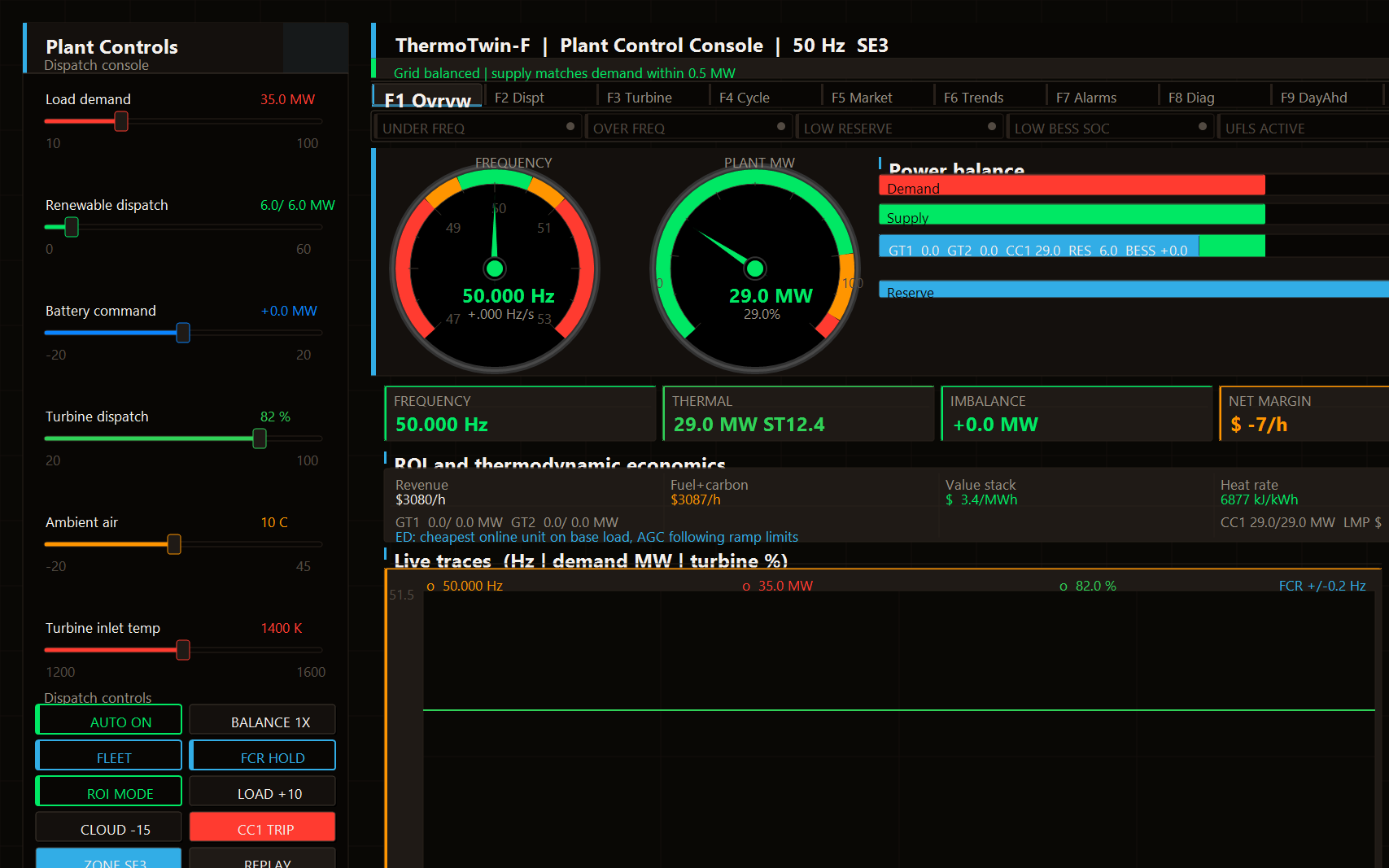Open the F8 Diag tab
Viewport: 1389px width, 868px height.
click(1214, 96)
